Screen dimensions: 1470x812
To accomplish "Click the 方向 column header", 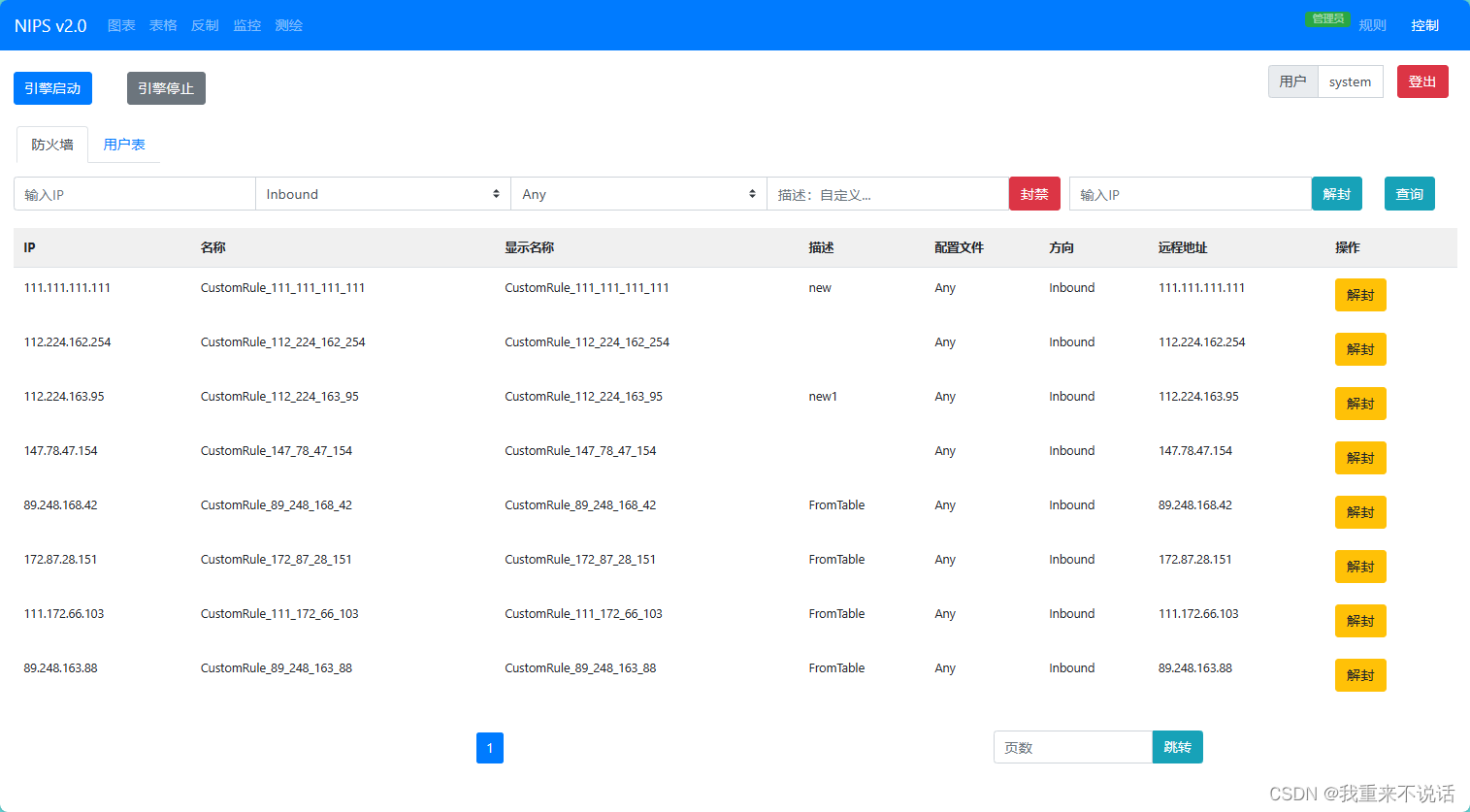I will coord(1062,247).
